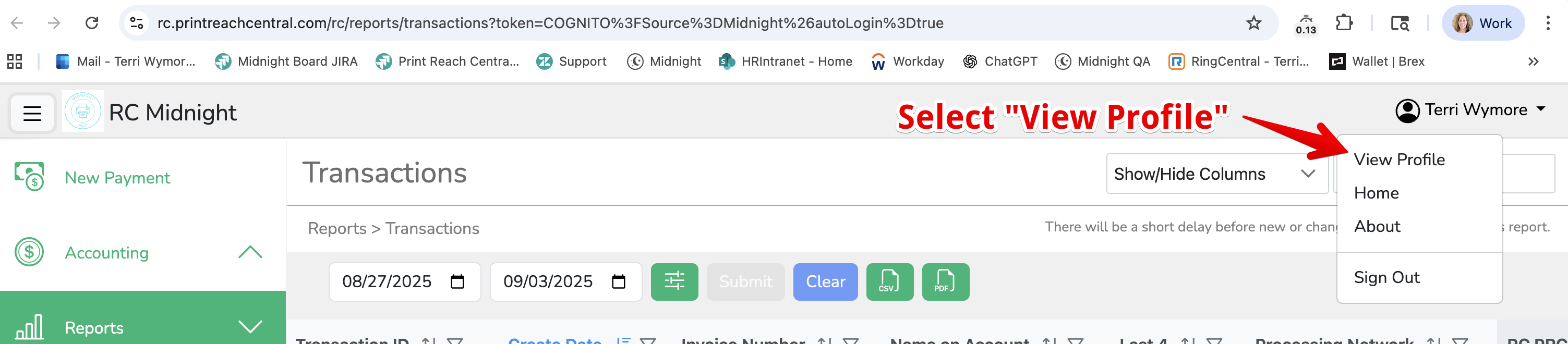The image size is (1568, 344).
Task: Collapse the Accounting sidebar section
Action: click(250, 252)
